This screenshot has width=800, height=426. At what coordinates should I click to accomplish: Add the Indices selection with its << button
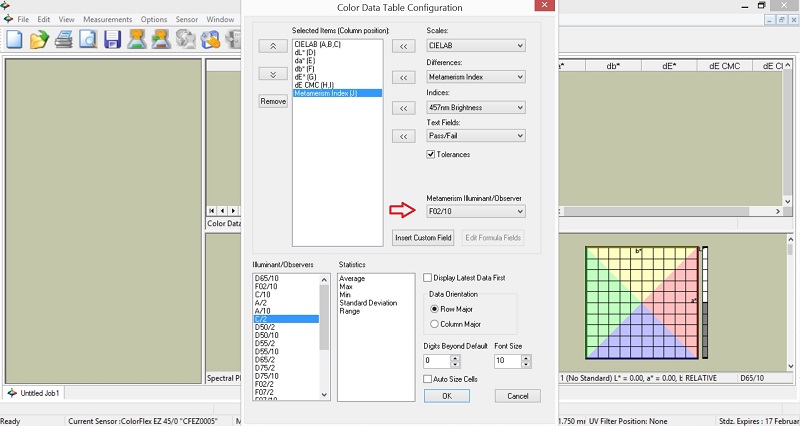click(403, 108)
